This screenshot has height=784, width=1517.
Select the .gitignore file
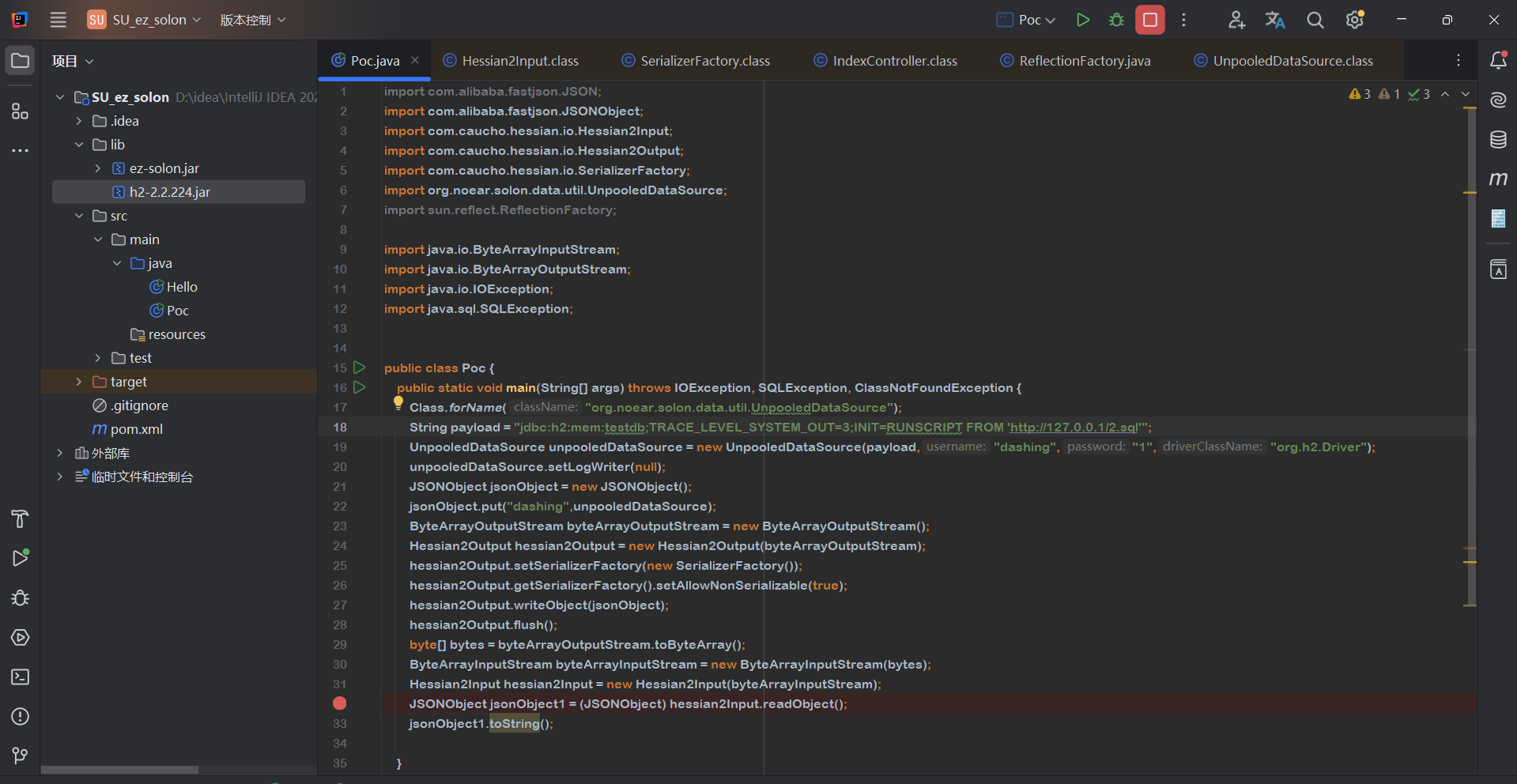(130, 405)
